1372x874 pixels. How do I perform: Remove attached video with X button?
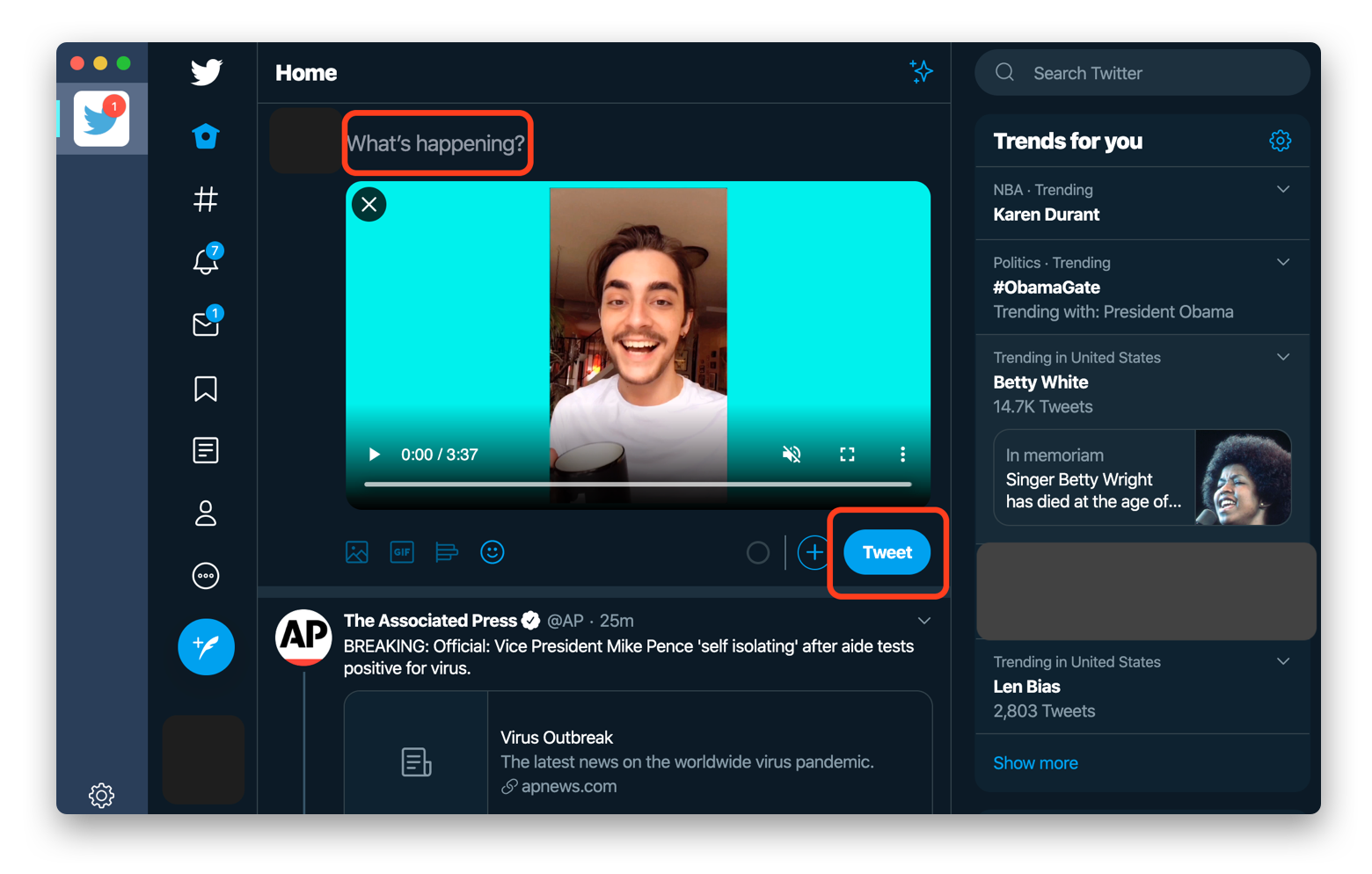[x=369, y=205]
